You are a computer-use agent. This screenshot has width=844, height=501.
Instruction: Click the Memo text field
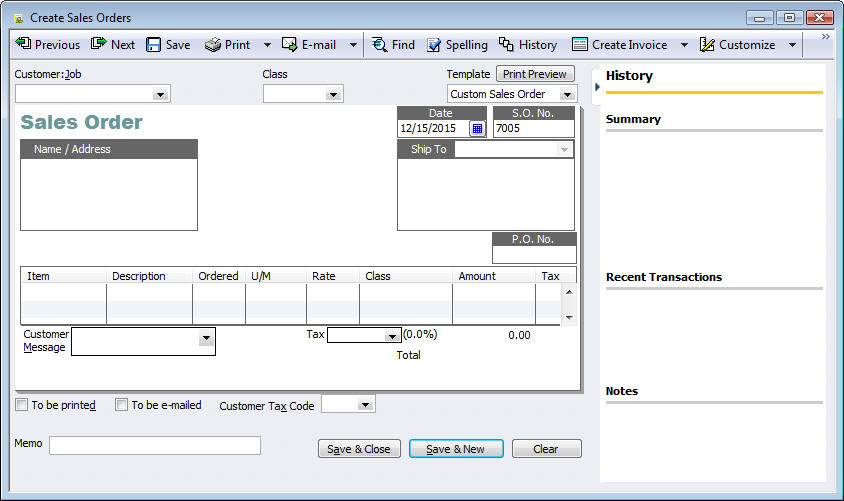(155, 446)
